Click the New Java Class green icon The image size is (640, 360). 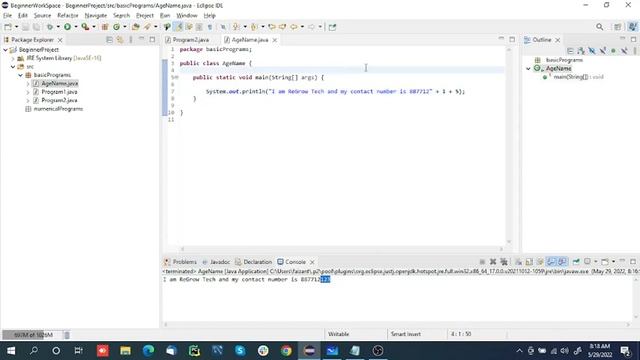click(117, 27)
